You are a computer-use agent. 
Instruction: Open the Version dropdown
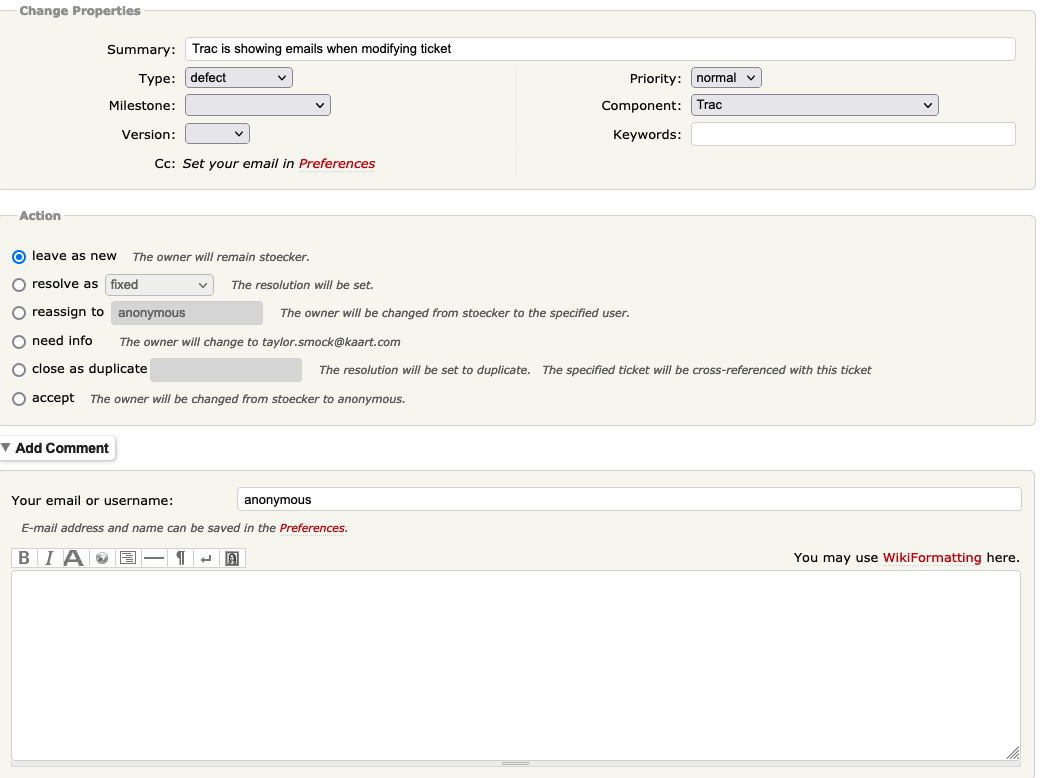tap(217, 134)
